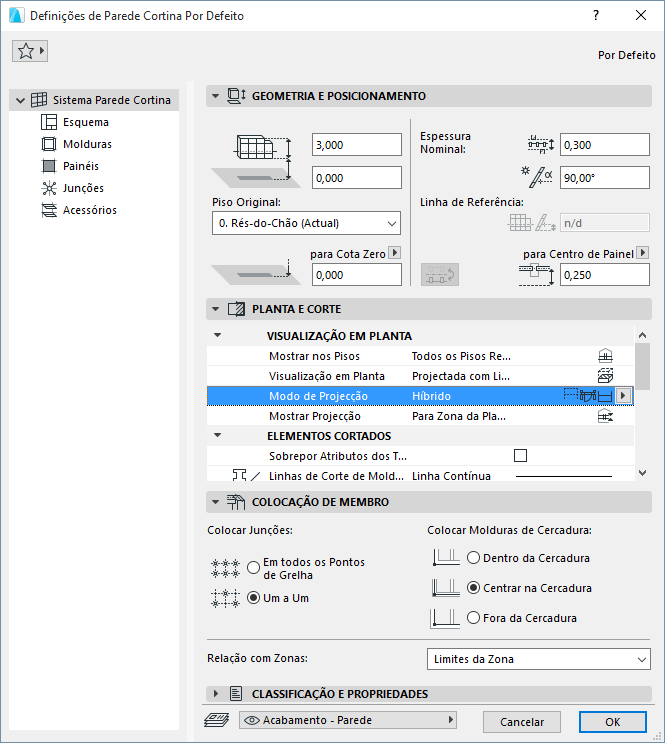Click the hybrid projection mode icon
The width and height of the screenshot is (665, 743).
pyautogui.click(x=588, y=396)
